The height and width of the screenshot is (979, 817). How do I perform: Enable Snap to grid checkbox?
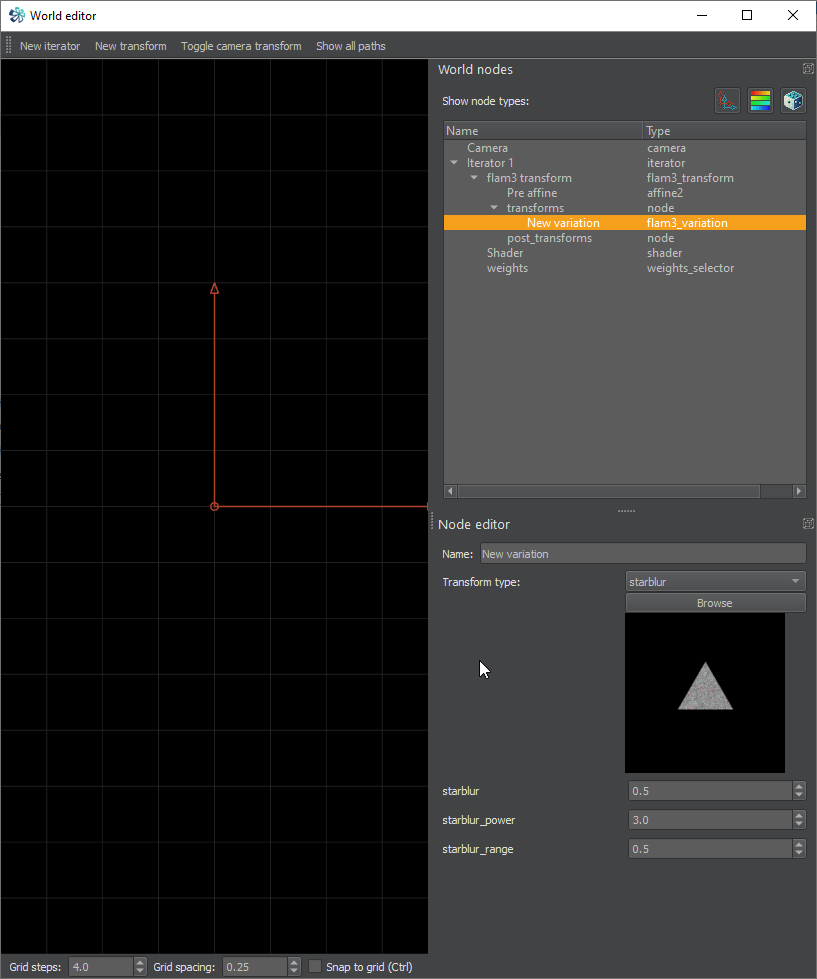pos(315,967)
